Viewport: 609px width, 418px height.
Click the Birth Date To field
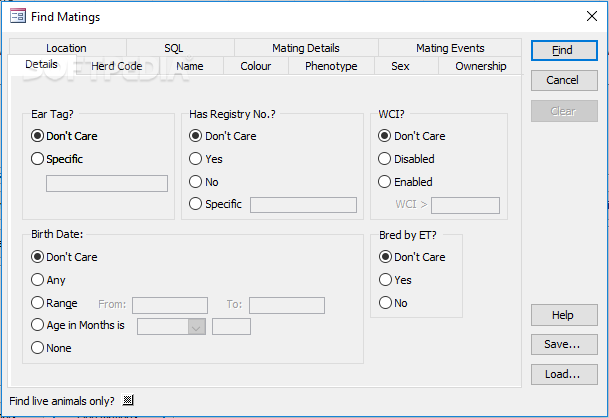(x=287, y=305)
